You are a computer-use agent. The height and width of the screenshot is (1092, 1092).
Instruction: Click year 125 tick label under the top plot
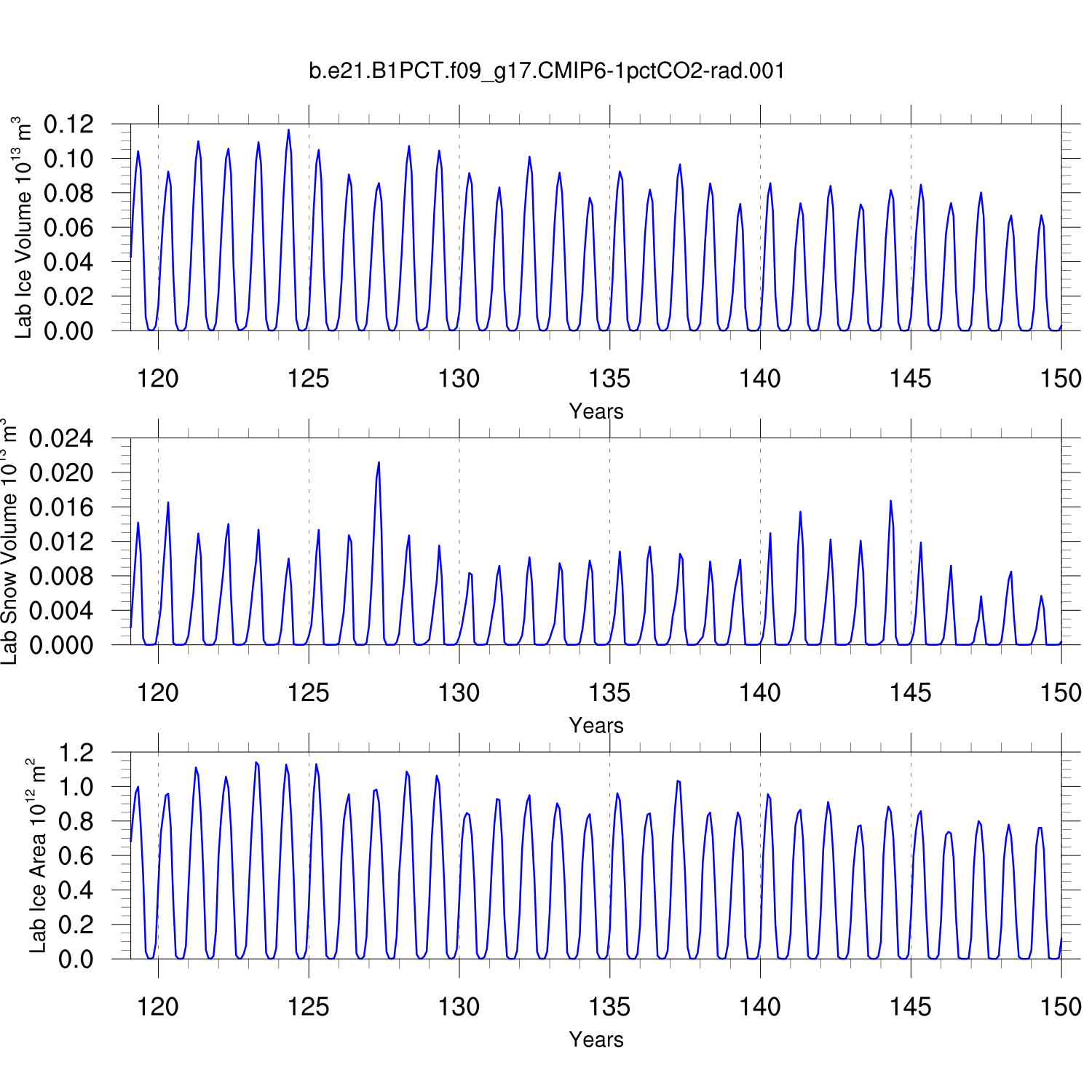point(309,379)
